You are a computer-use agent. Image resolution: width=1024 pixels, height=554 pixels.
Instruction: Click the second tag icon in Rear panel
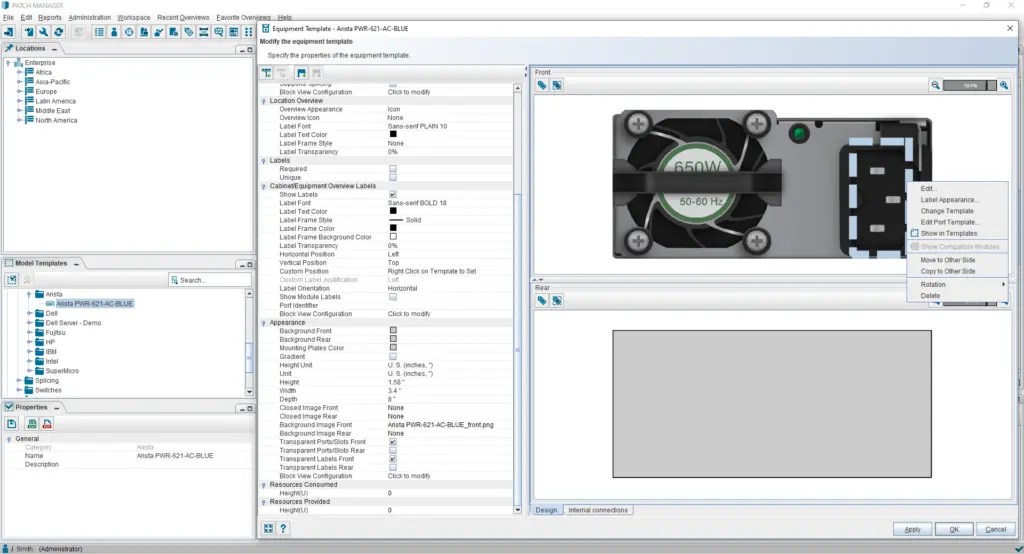click(557, 301)
